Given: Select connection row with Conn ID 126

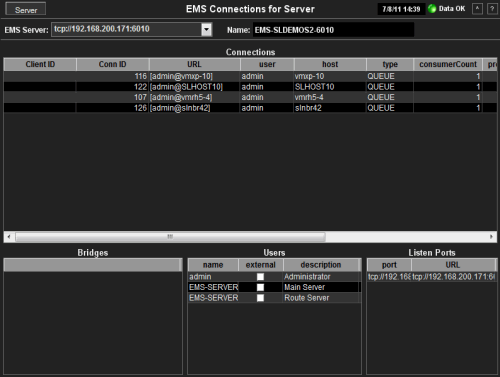Looking at the screenshot, I should 250,108.
